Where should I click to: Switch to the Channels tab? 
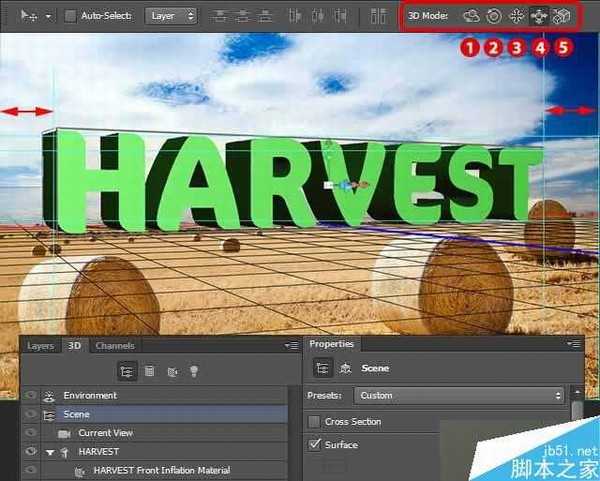(115, 346)
